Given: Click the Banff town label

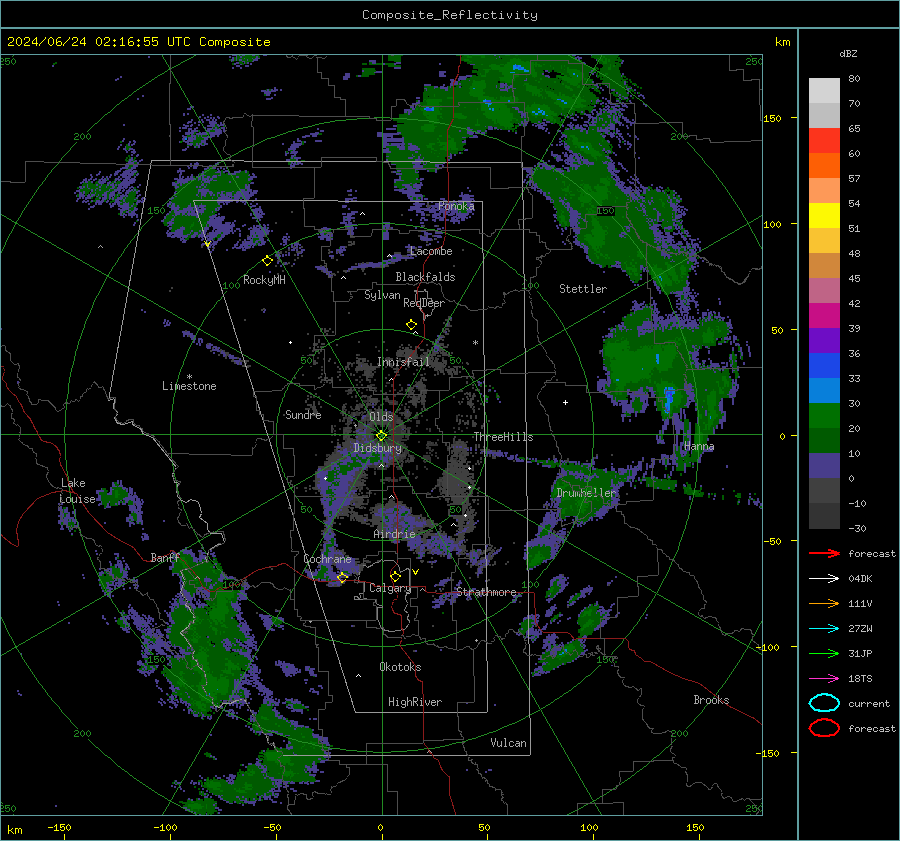Looking at the screenshot, I should click(x=165, y=558).
